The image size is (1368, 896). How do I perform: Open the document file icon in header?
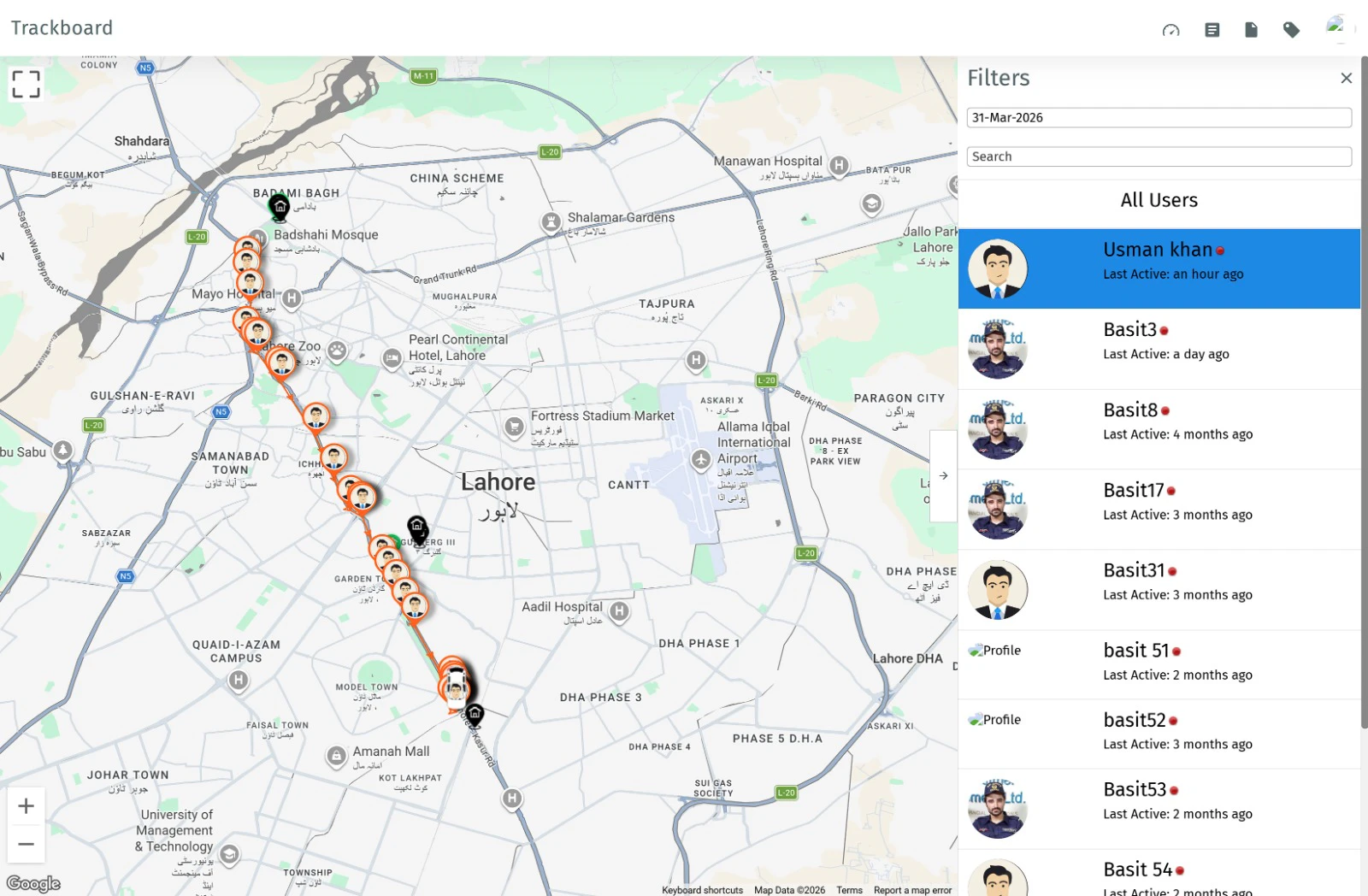pos(1251,30)
